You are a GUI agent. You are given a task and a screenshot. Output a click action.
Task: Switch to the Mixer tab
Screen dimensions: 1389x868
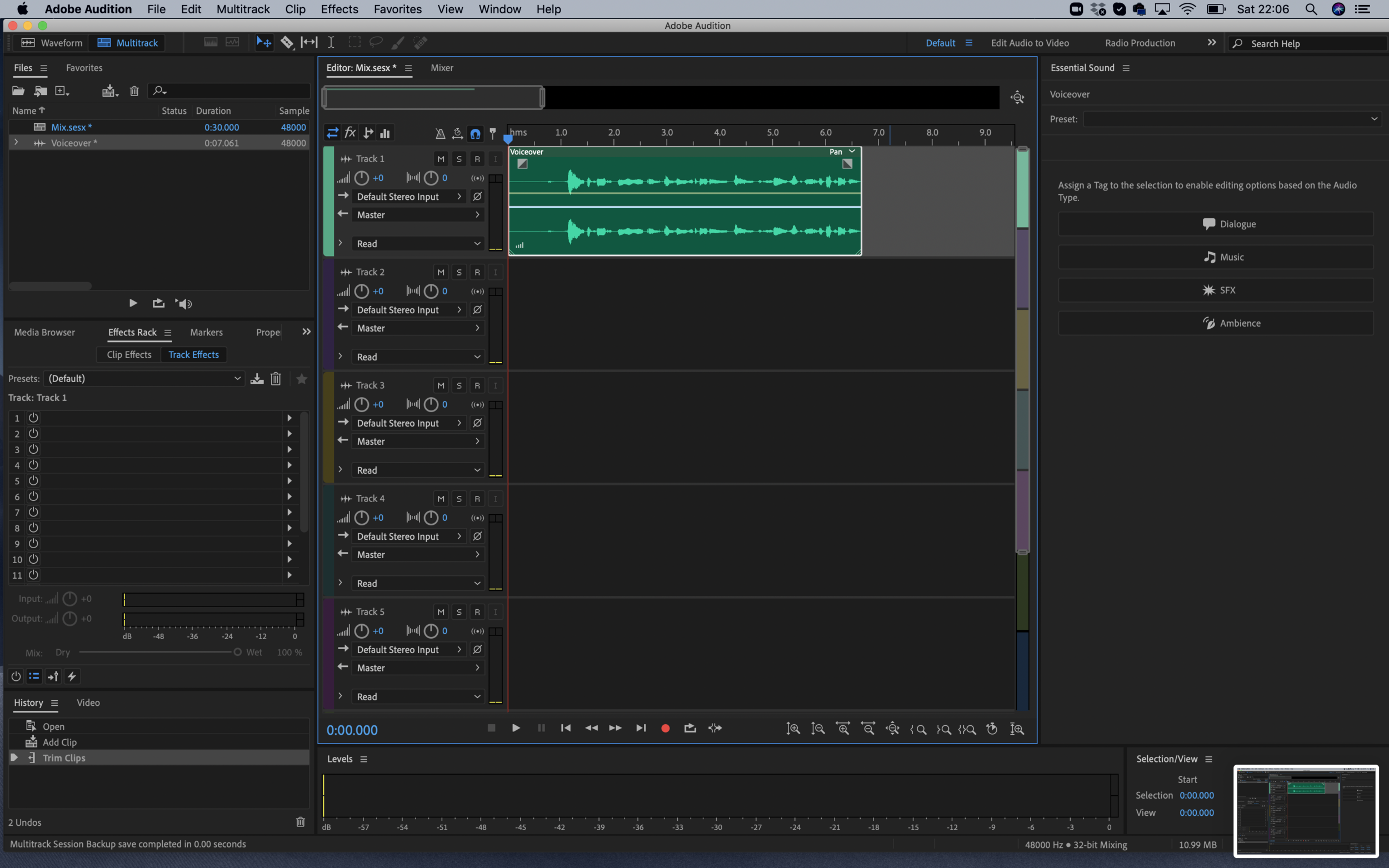tap(442, 68)
